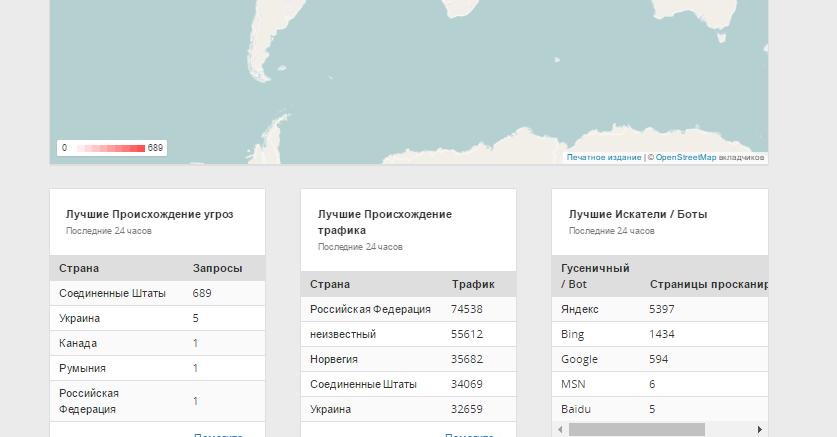Select the Норвегия row in traffic table
The width and height of the screenshot is (837, 437).
pos(408,359)
